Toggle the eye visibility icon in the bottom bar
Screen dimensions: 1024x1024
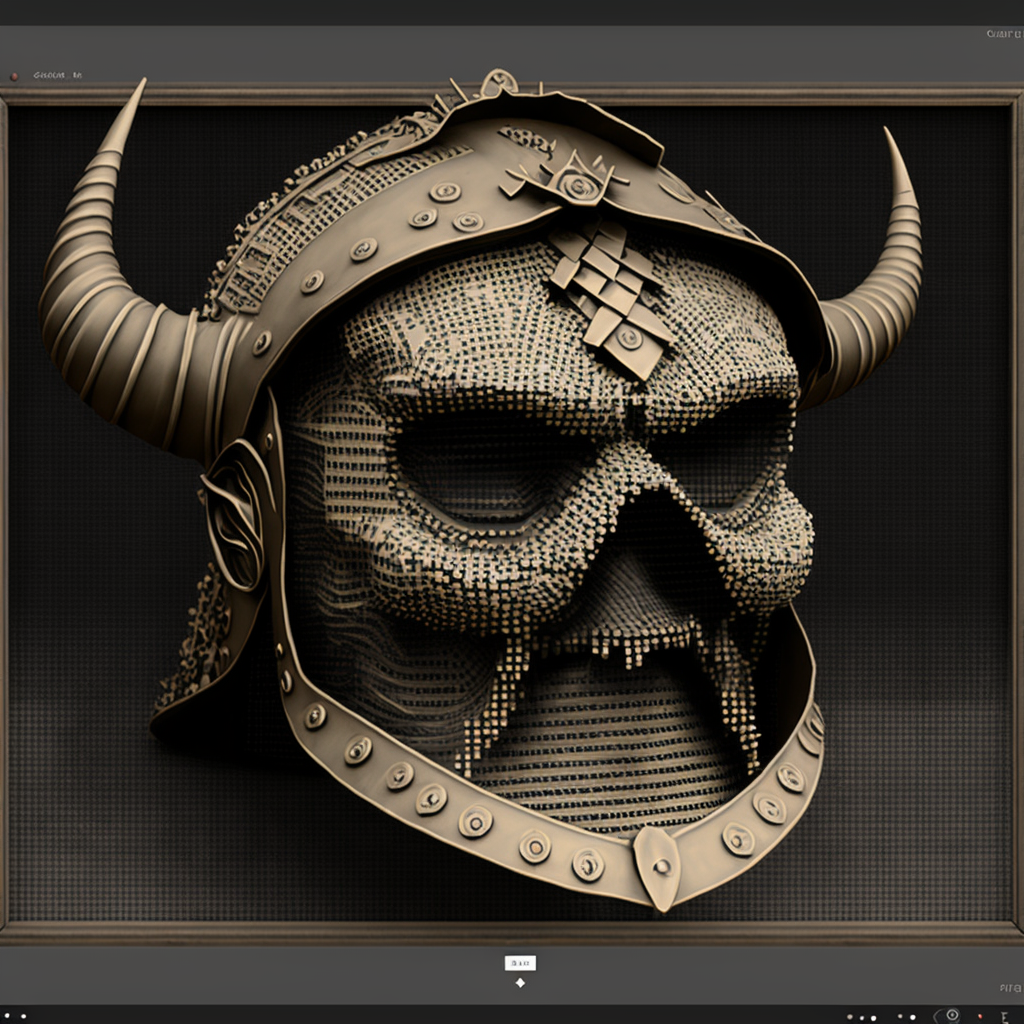(953, 1015)
